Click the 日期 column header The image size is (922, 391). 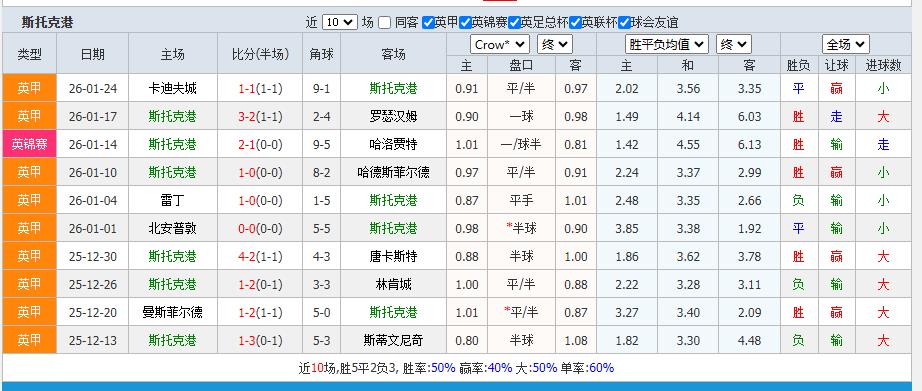(x=93, y=54)
